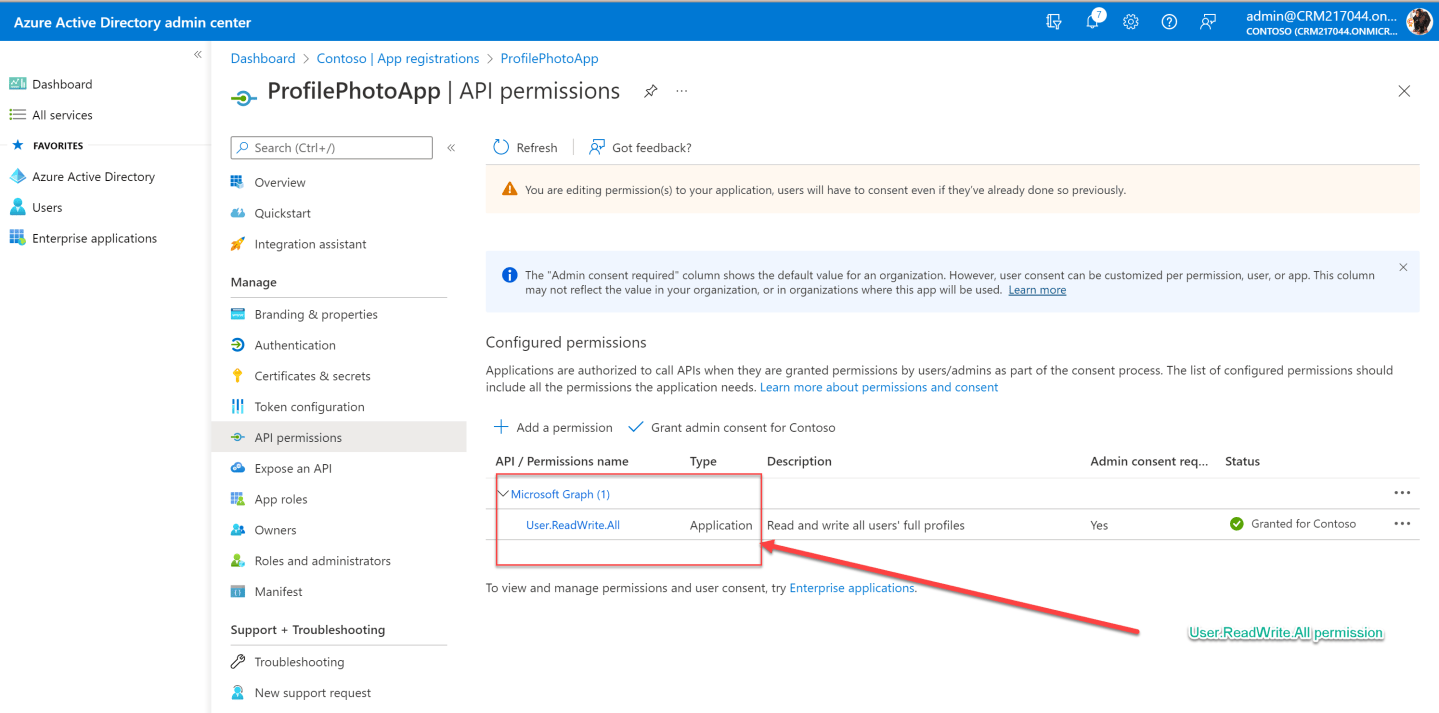Open more options for Microsoft Graph row
1439x713 pixels.
pyautogui.click(x=1402, y=494)
